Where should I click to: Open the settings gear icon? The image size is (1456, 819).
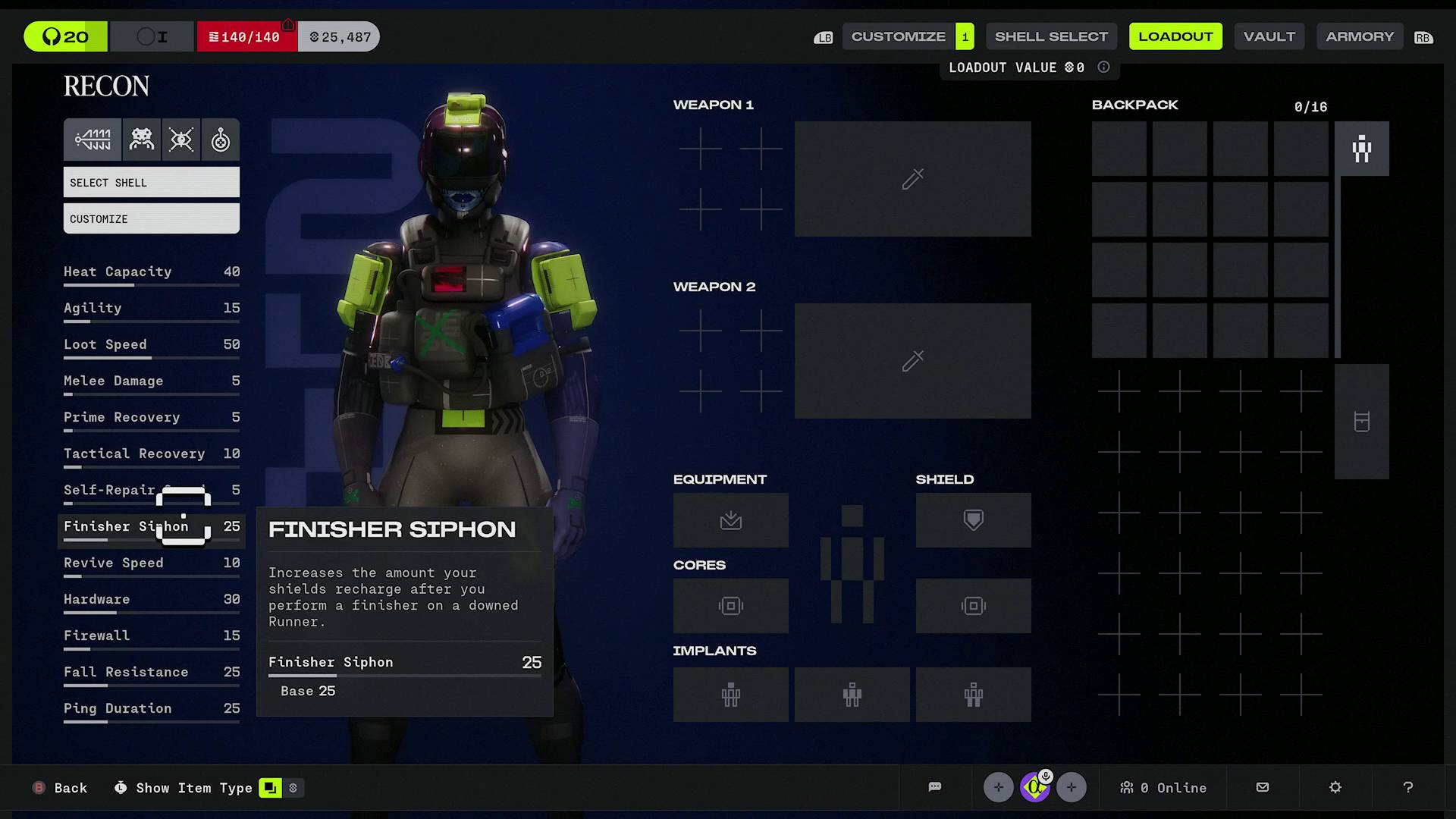point(1335,787)
